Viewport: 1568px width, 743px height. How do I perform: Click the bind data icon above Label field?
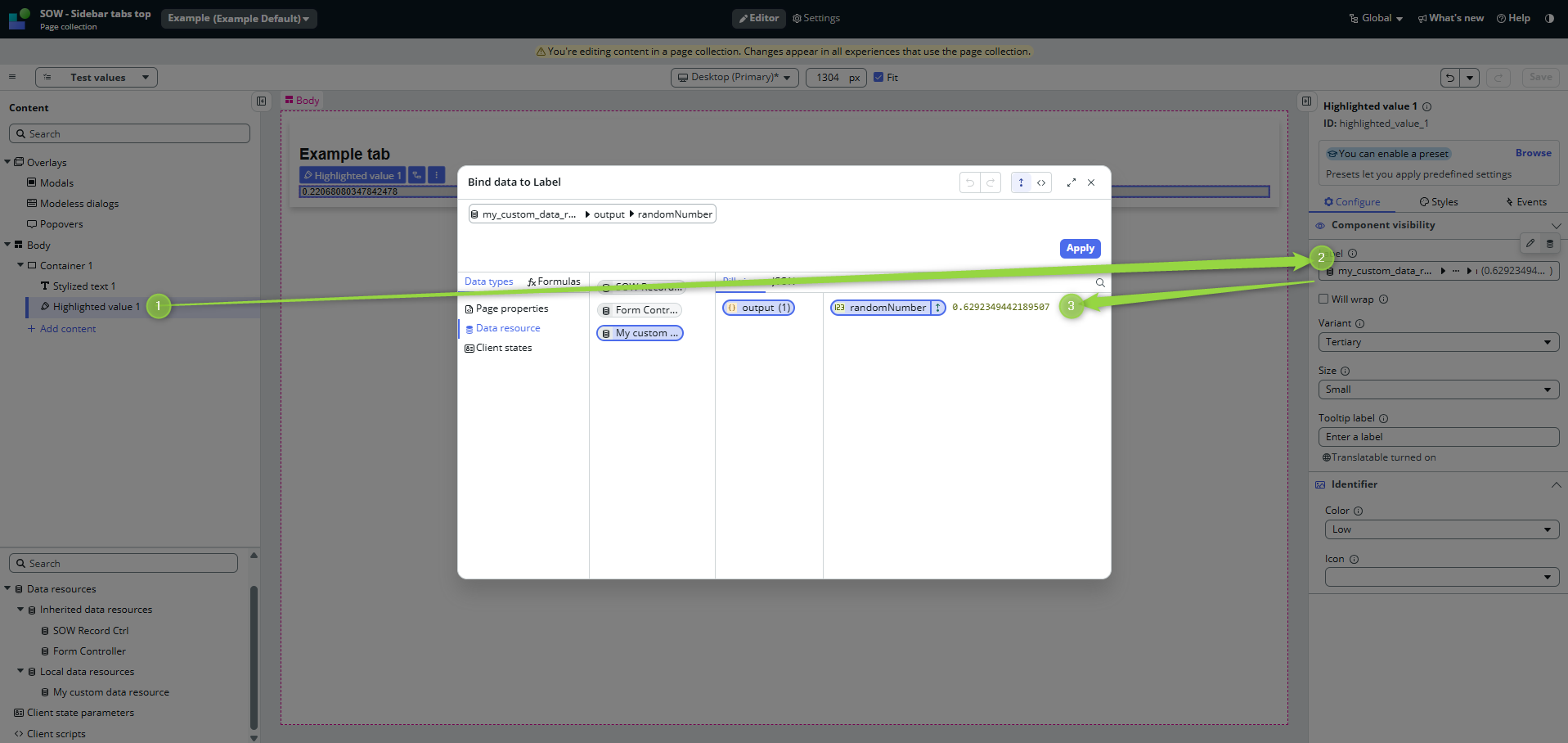pyautogui.click(x=1550, y=243)
